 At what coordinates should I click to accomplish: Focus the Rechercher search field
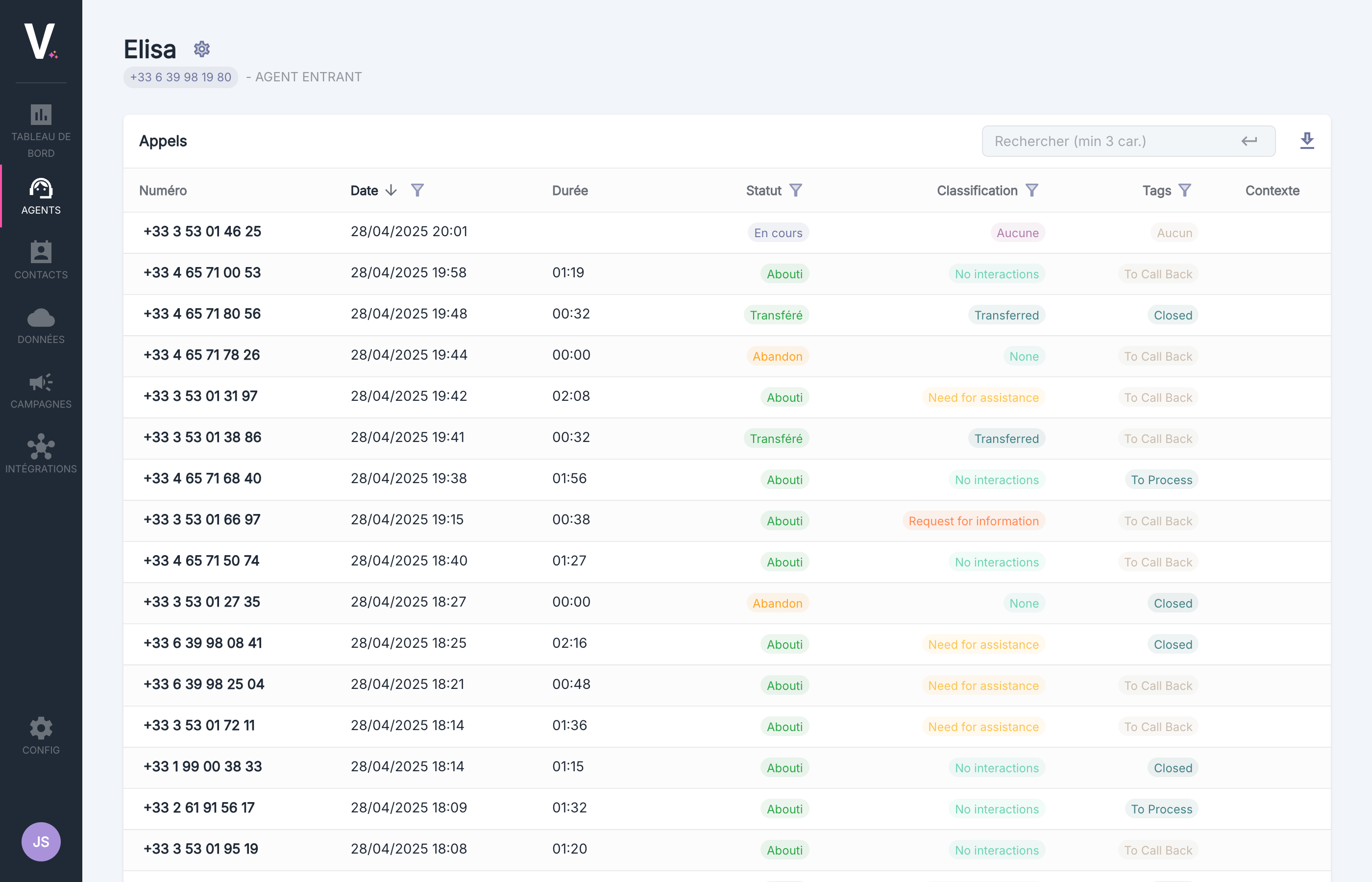[x=1111, y=141]
